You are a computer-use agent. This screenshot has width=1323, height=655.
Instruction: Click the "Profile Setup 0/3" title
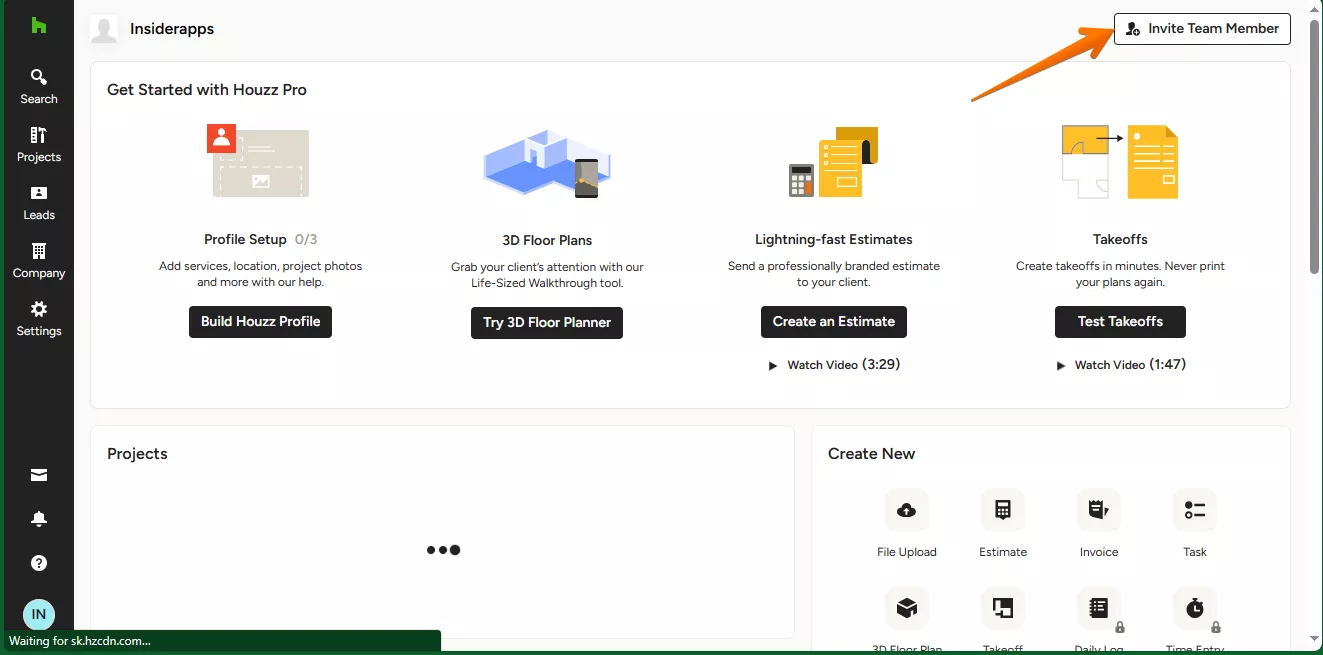pos(260,239)
